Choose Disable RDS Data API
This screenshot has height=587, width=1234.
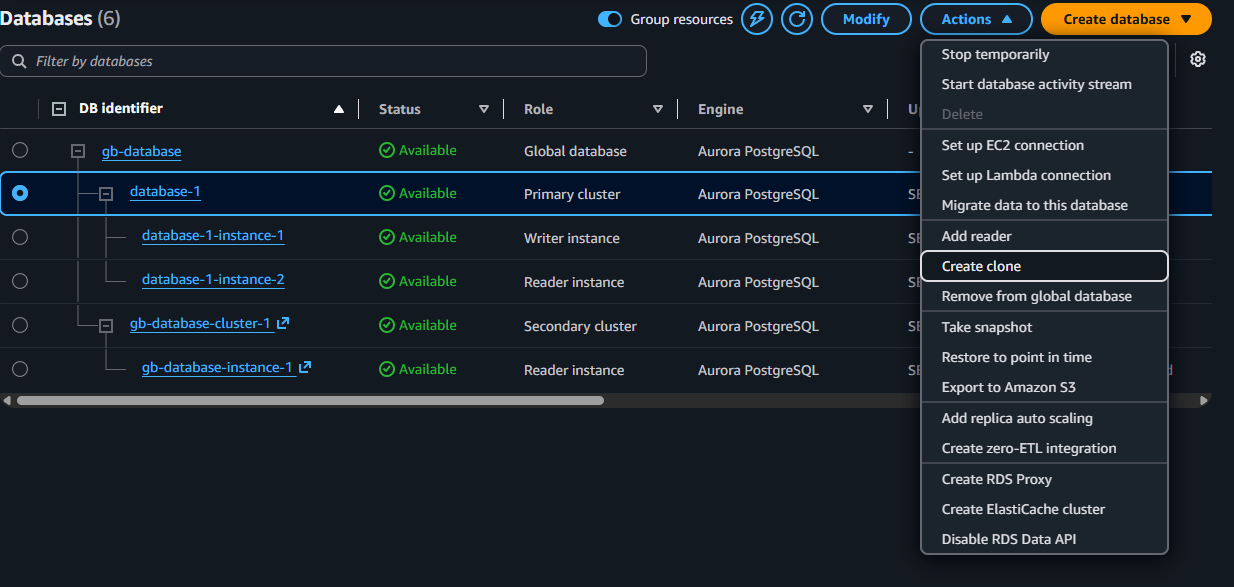click(1044, 539)
